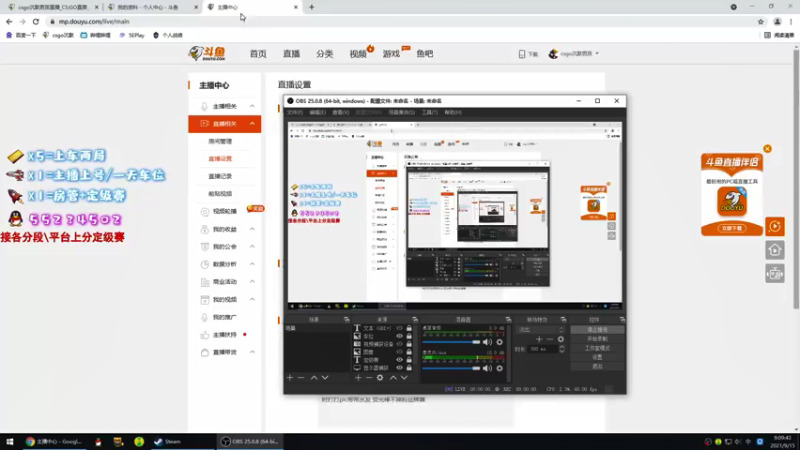800x450 pixels.
Task: Add a new scene with the plus icon in OBS Scenes panel
Action: 290,378
